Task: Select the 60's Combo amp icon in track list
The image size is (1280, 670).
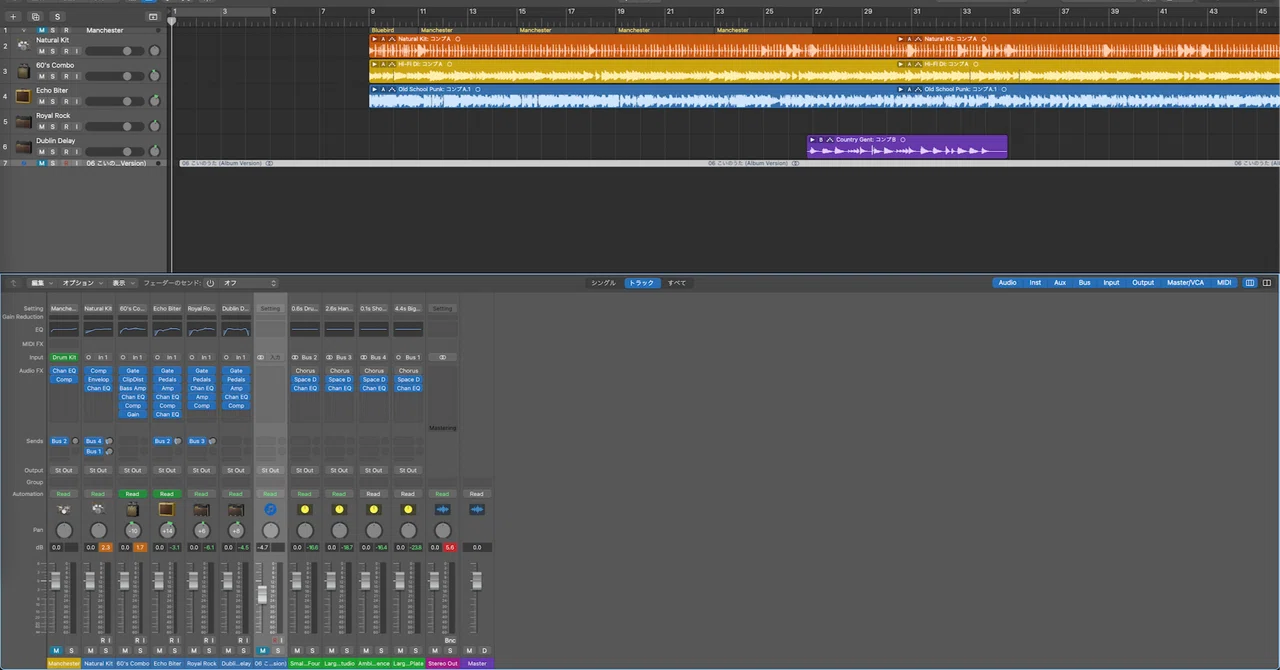Action: point(23,71)
